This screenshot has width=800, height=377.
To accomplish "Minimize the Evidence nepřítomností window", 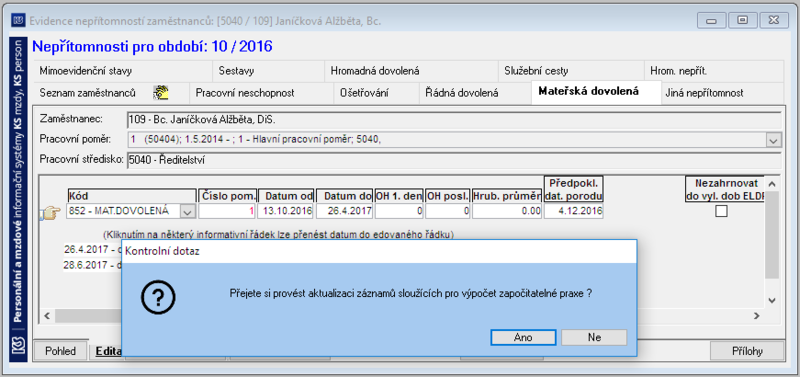I will click(x=711, y=20).
